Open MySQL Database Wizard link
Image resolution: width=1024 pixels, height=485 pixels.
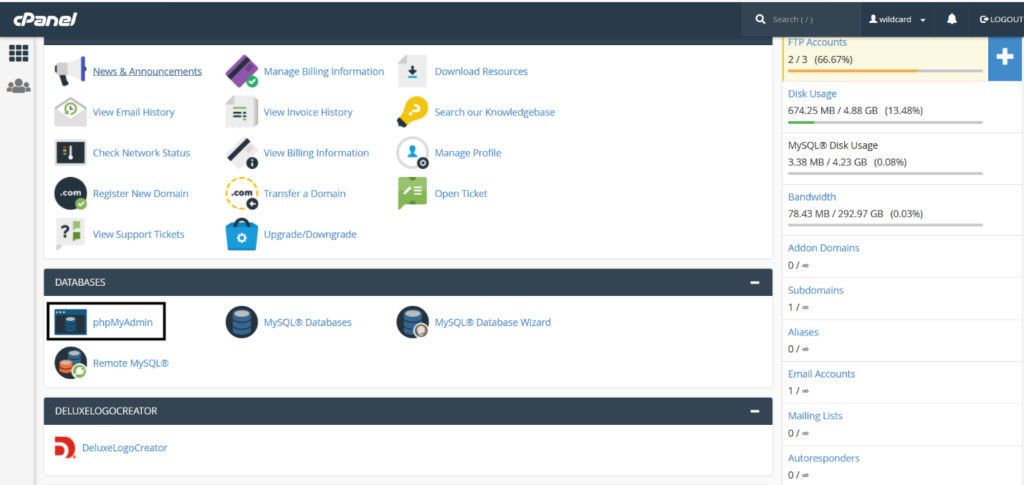click(x=493, y=322)
